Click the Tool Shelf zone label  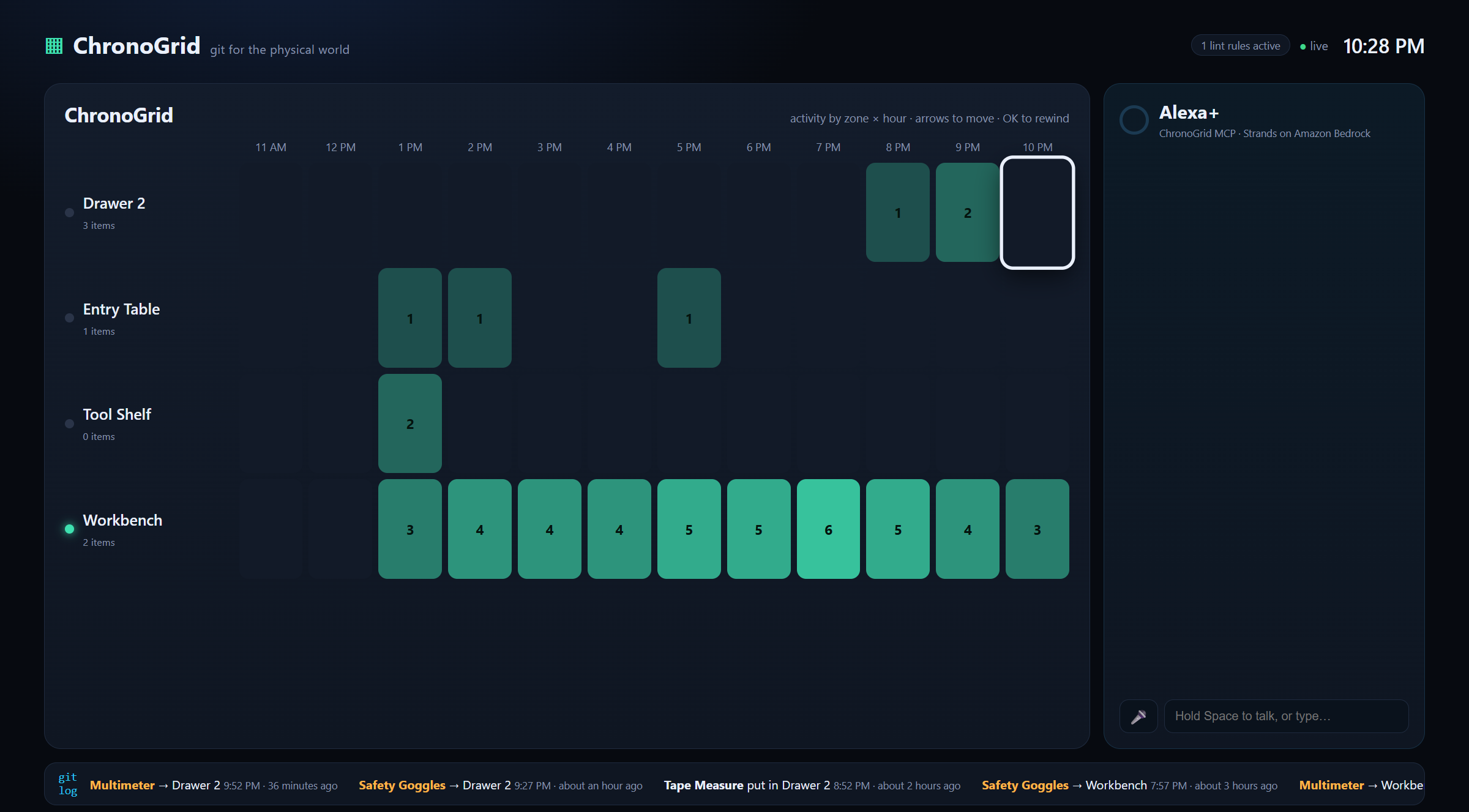(x=117, y=414)
